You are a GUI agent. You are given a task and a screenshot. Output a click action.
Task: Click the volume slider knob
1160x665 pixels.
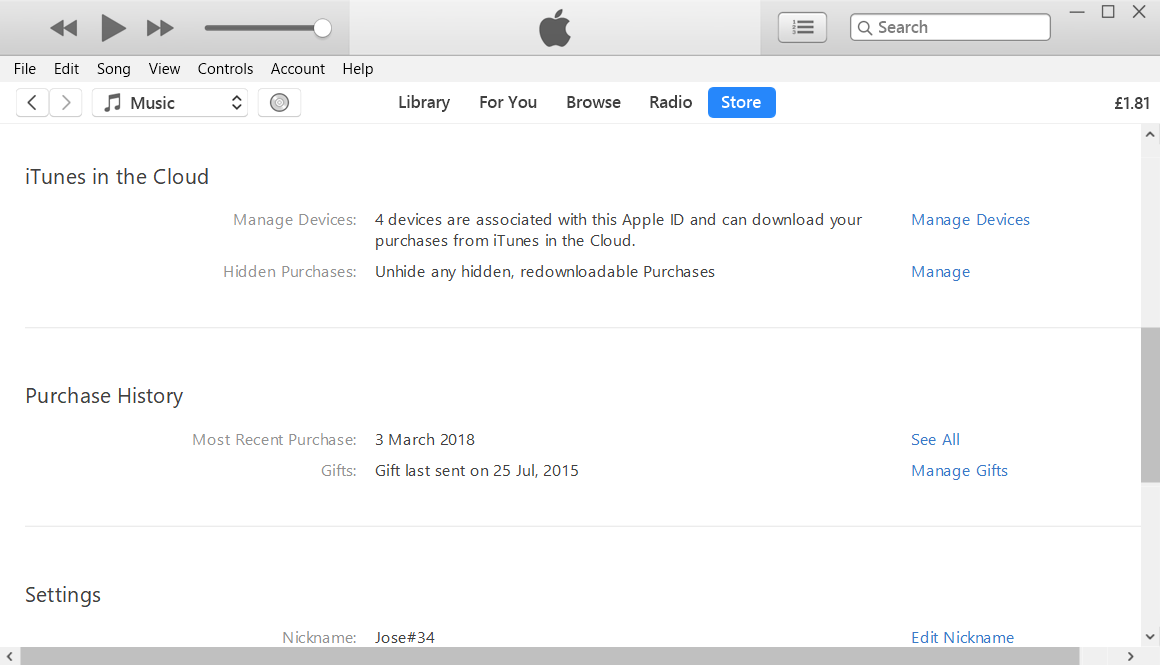point(322,28)
